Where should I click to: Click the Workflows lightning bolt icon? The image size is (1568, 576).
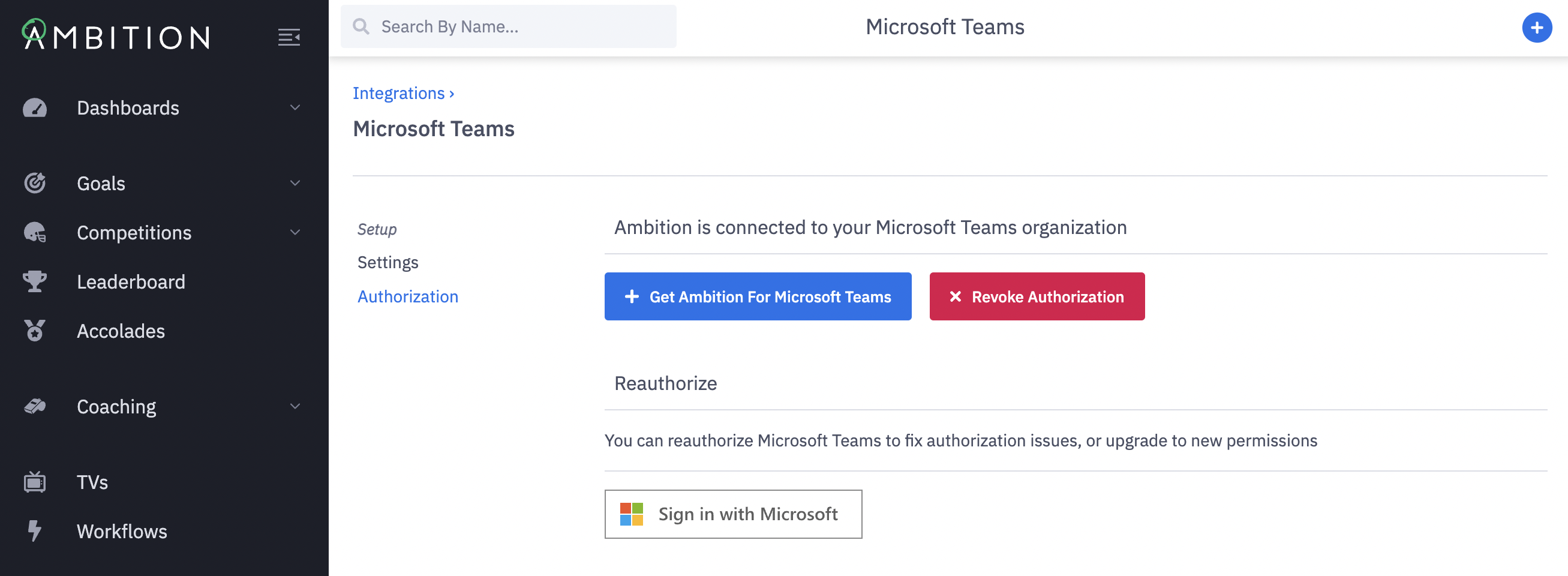click(x=35, y=531)
